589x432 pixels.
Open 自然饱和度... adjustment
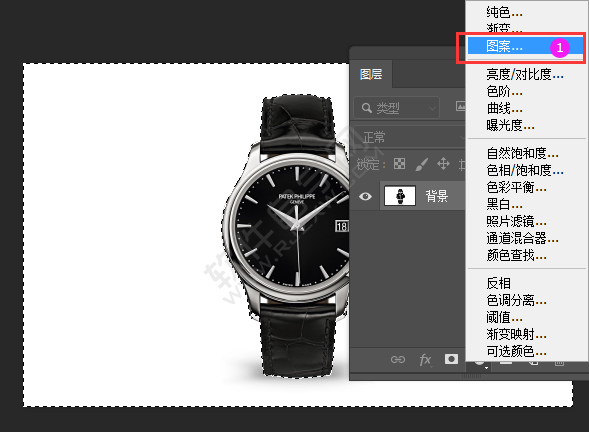click(522, 153)
